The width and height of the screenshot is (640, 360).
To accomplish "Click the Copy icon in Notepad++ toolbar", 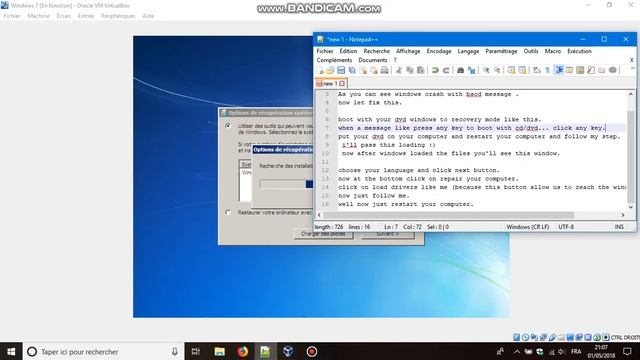I will (410, 71).
